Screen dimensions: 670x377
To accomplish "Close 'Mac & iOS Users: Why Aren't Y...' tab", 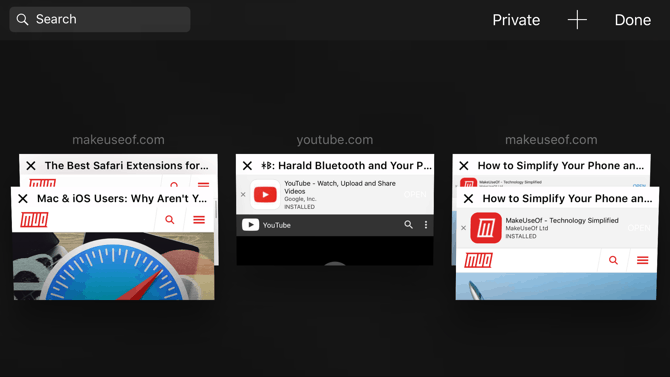I will 23,199.
